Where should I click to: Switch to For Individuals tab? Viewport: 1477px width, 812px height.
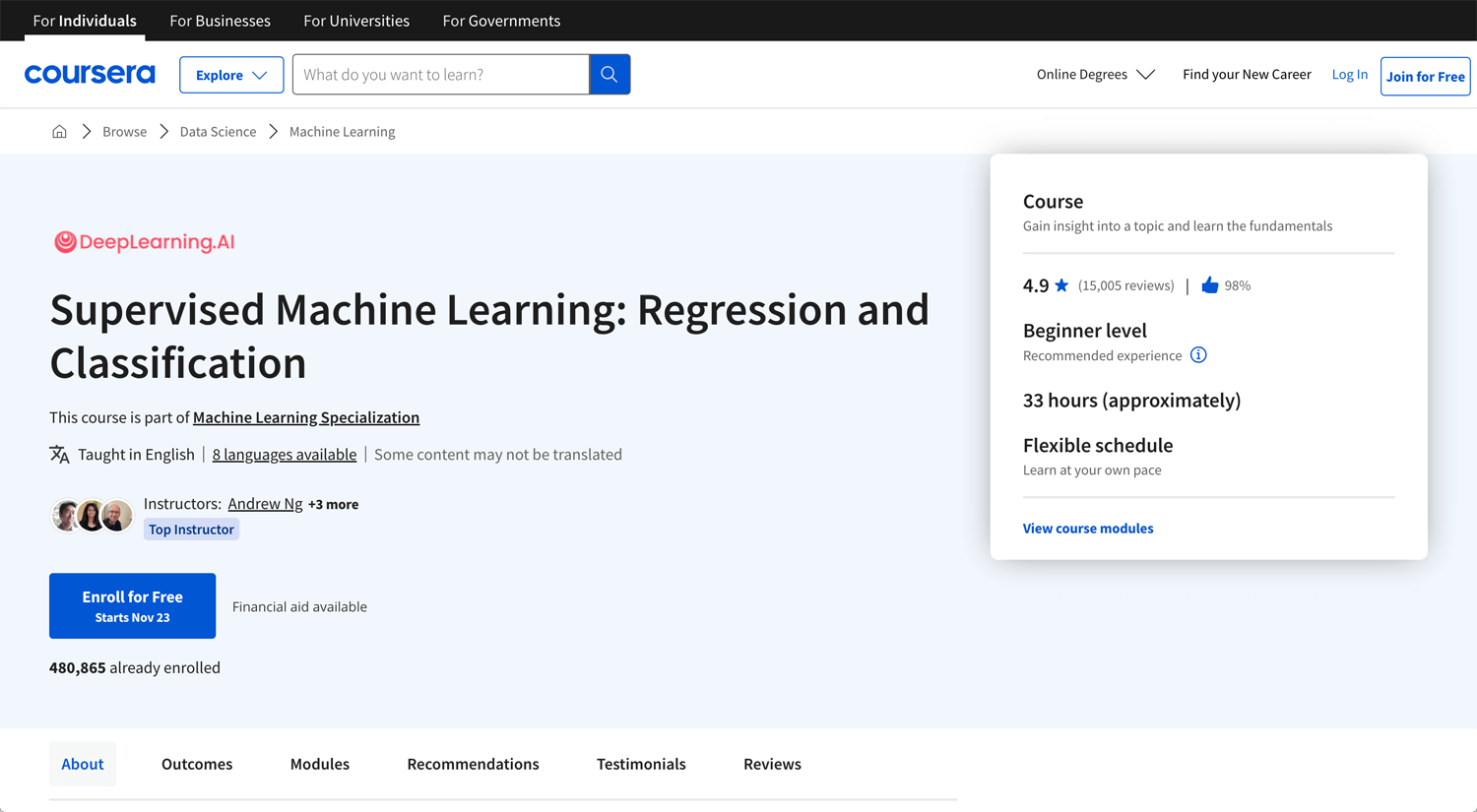[85, 21]
